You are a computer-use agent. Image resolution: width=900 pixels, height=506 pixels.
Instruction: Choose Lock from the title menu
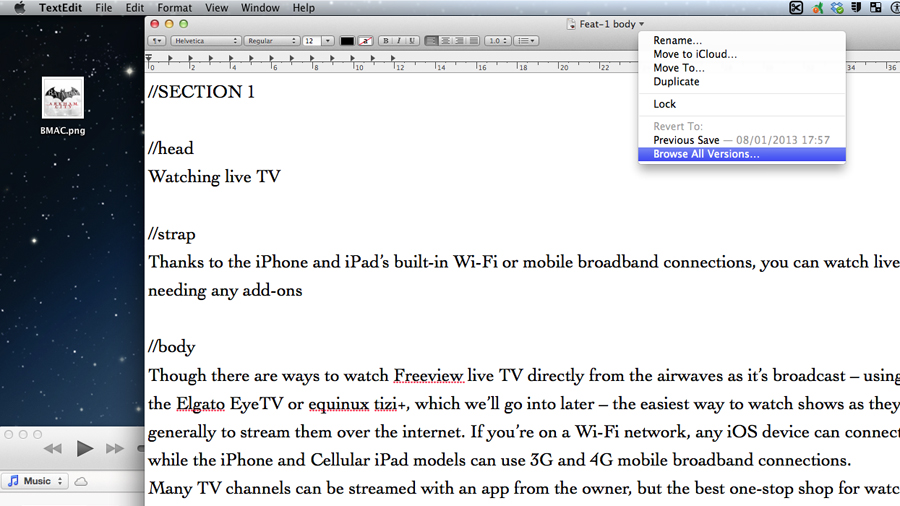[x=742, y=104]
